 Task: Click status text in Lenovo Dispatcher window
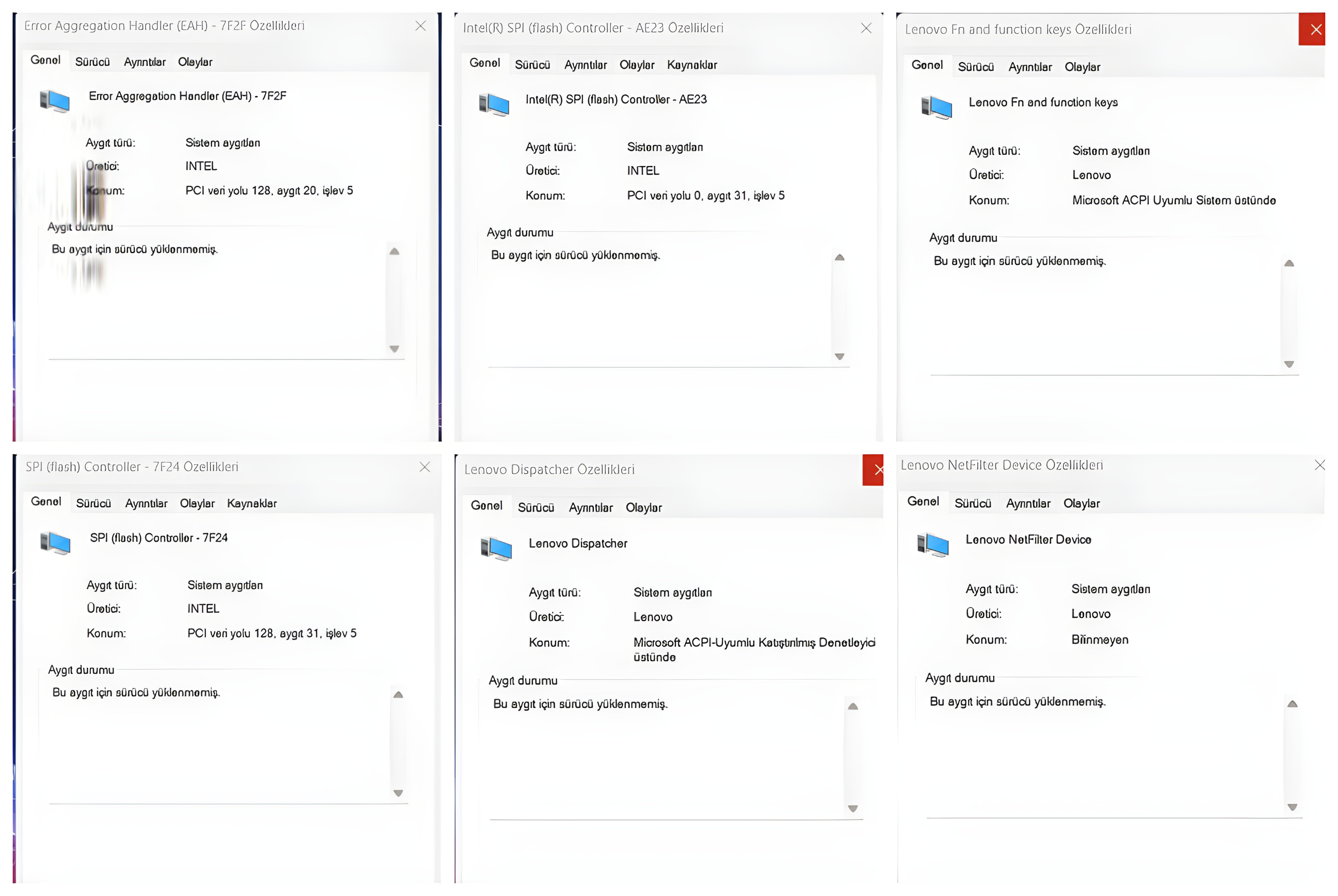(581, 704)
